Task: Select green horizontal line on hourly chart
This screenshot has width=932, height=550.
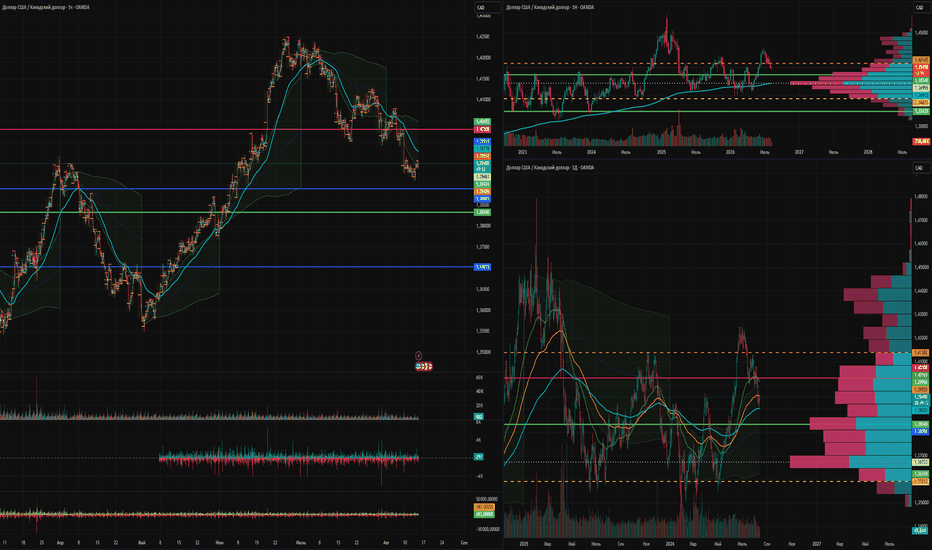Action: (237, 212)
